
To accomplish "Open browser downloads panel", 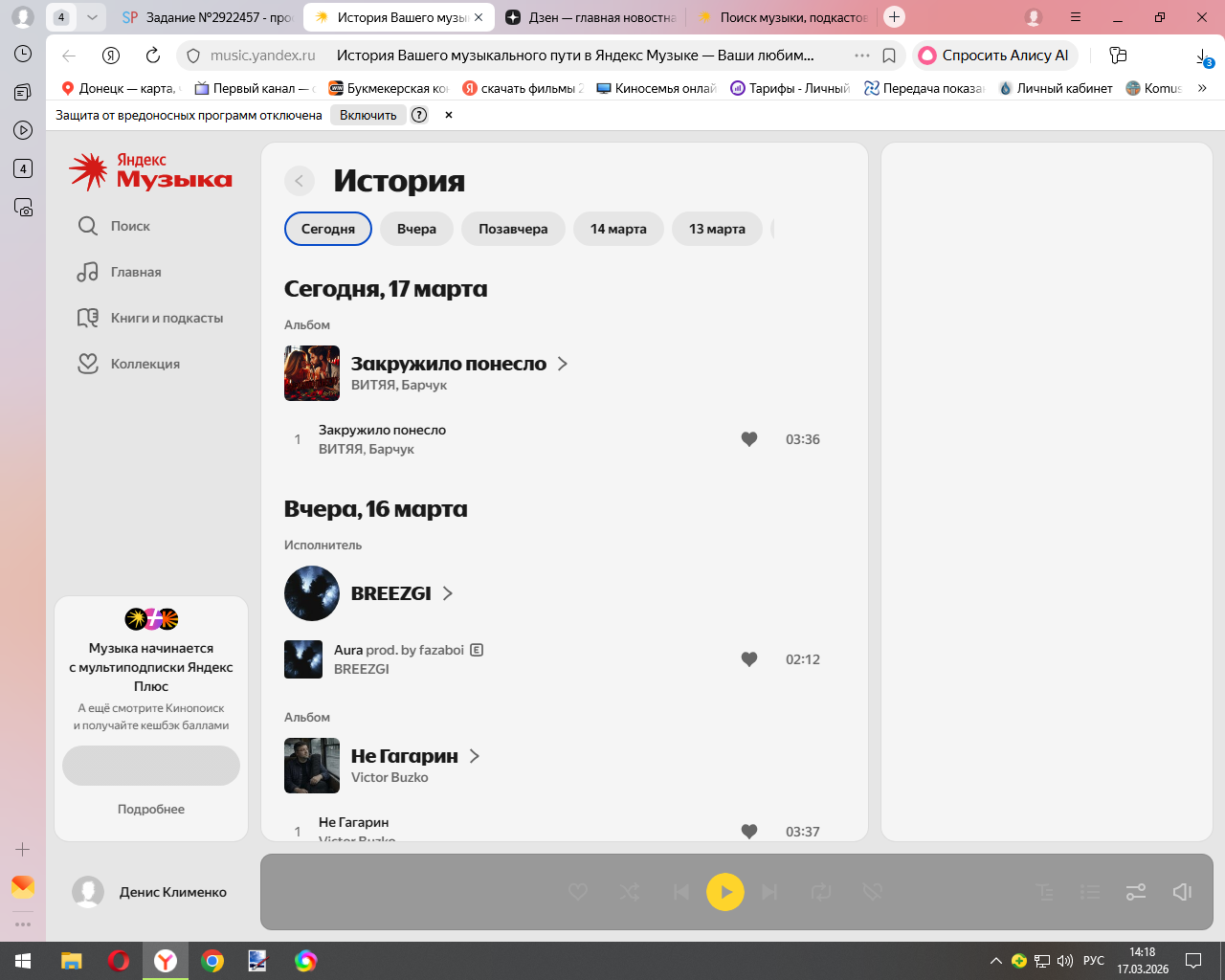I will click(x=1204, y=56).
